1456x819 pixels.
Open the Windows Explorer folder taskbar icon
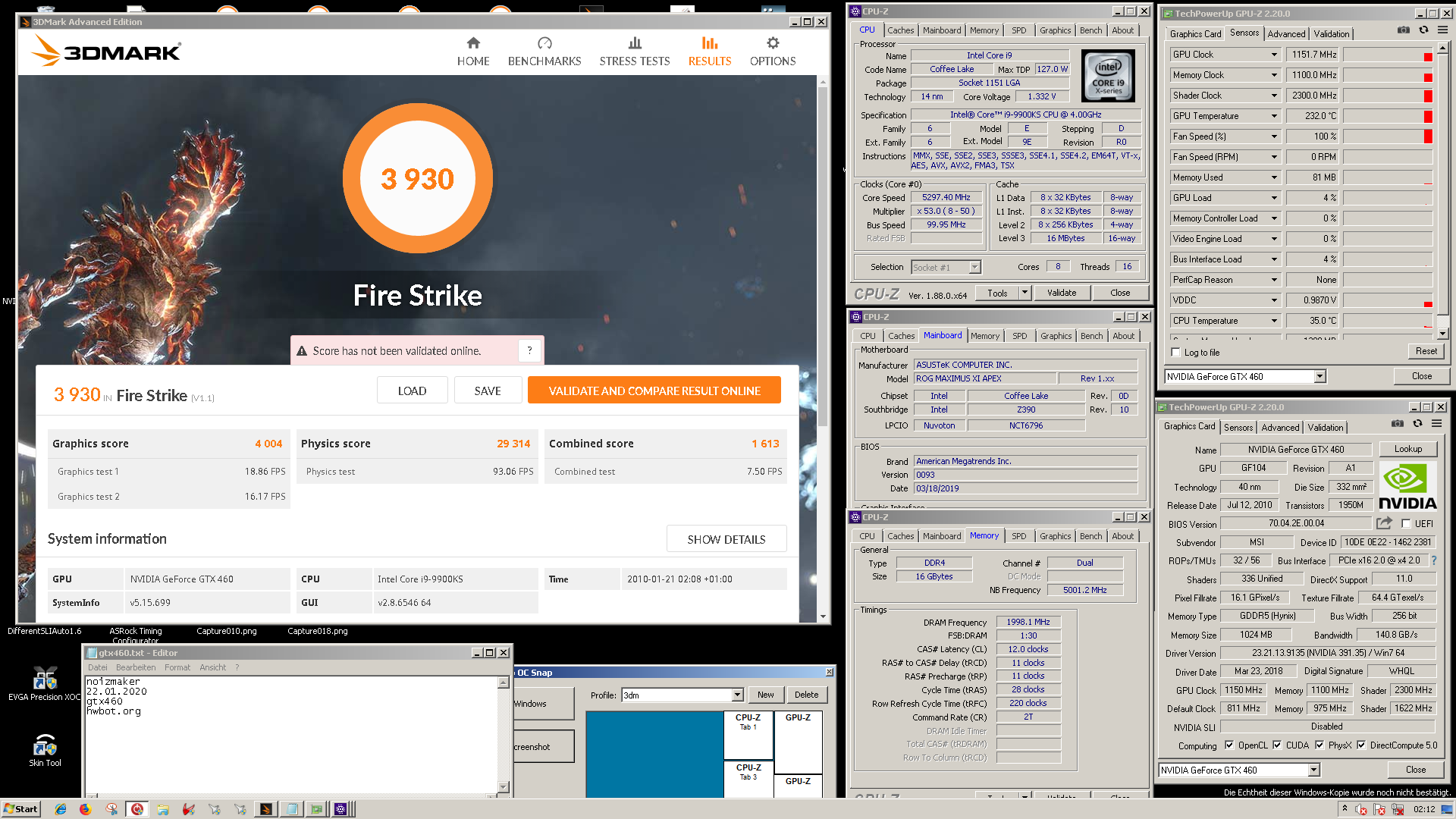click(163, 809)
